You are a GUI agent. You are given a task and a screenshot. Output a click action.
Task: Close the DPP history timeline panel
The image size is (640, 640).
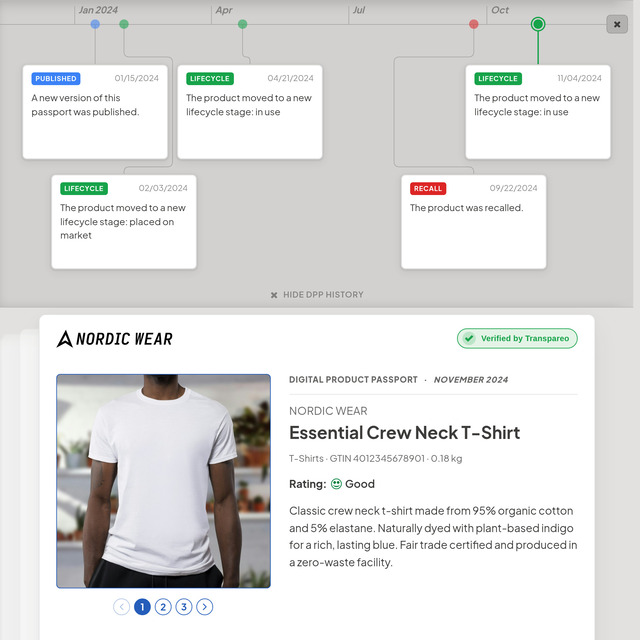(x=617, y=24)
